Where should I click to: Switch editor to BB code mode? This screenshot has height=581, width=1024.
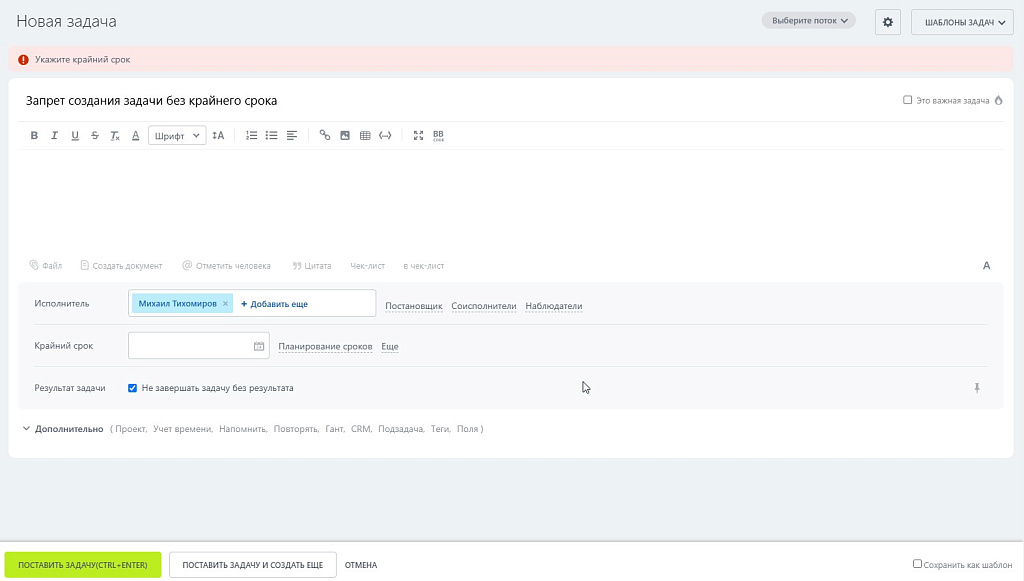coord(437,135)
